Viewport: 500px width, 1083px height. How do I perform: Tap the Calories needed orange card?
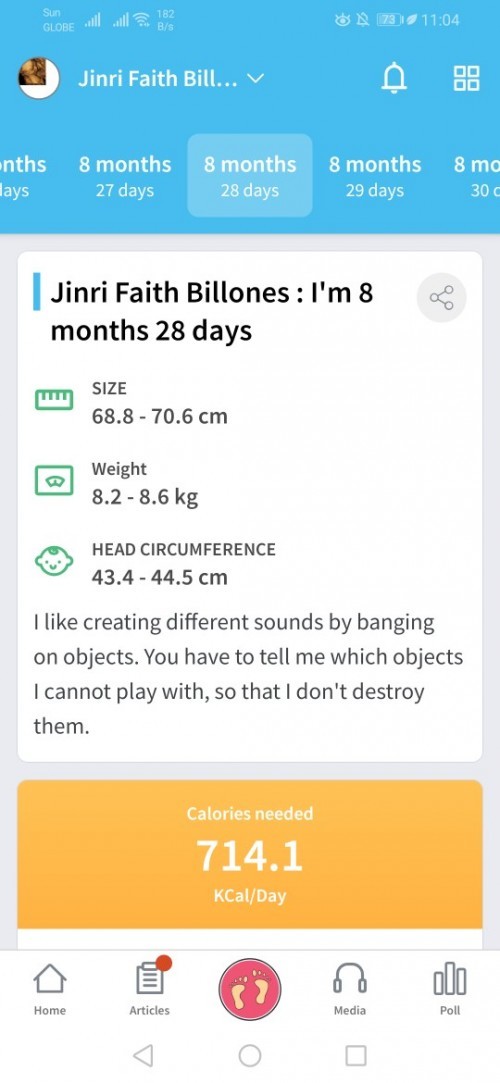[x=250, y=854]
